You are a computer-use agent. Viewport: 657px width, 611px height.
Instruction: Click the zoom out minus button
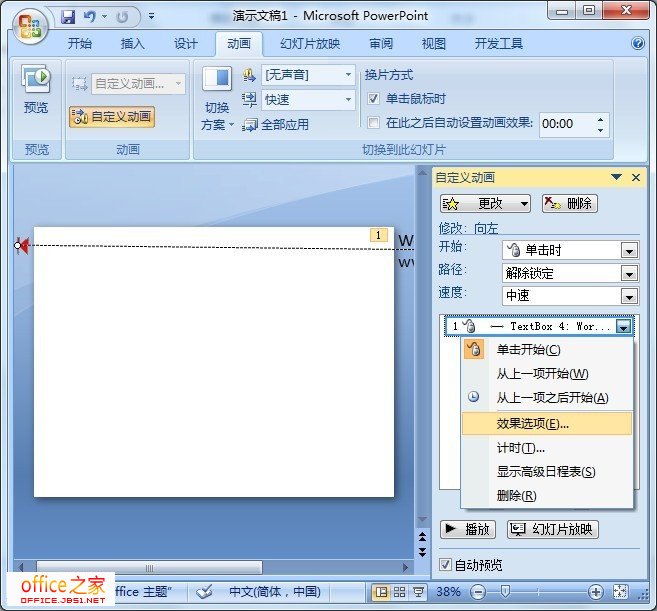478,592
